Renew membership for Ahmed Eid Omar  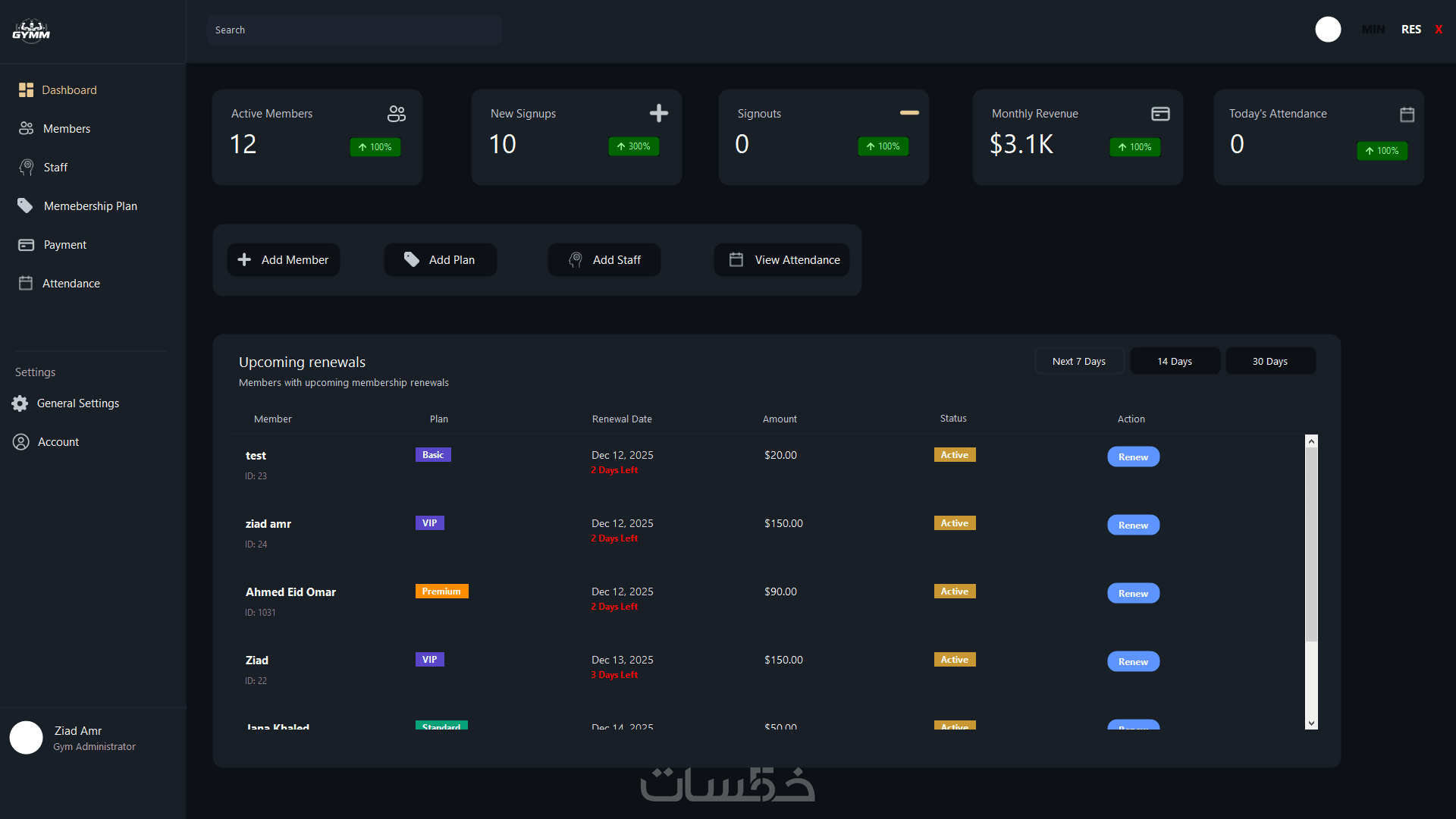pos(1133,594)
